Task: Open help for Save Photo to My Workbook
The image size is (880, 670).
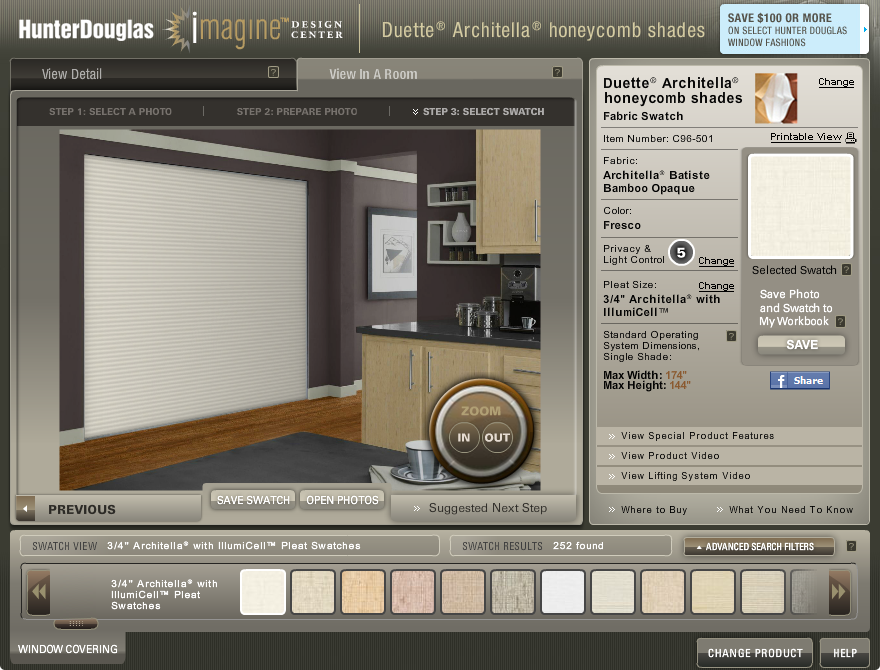Action: 840,322
